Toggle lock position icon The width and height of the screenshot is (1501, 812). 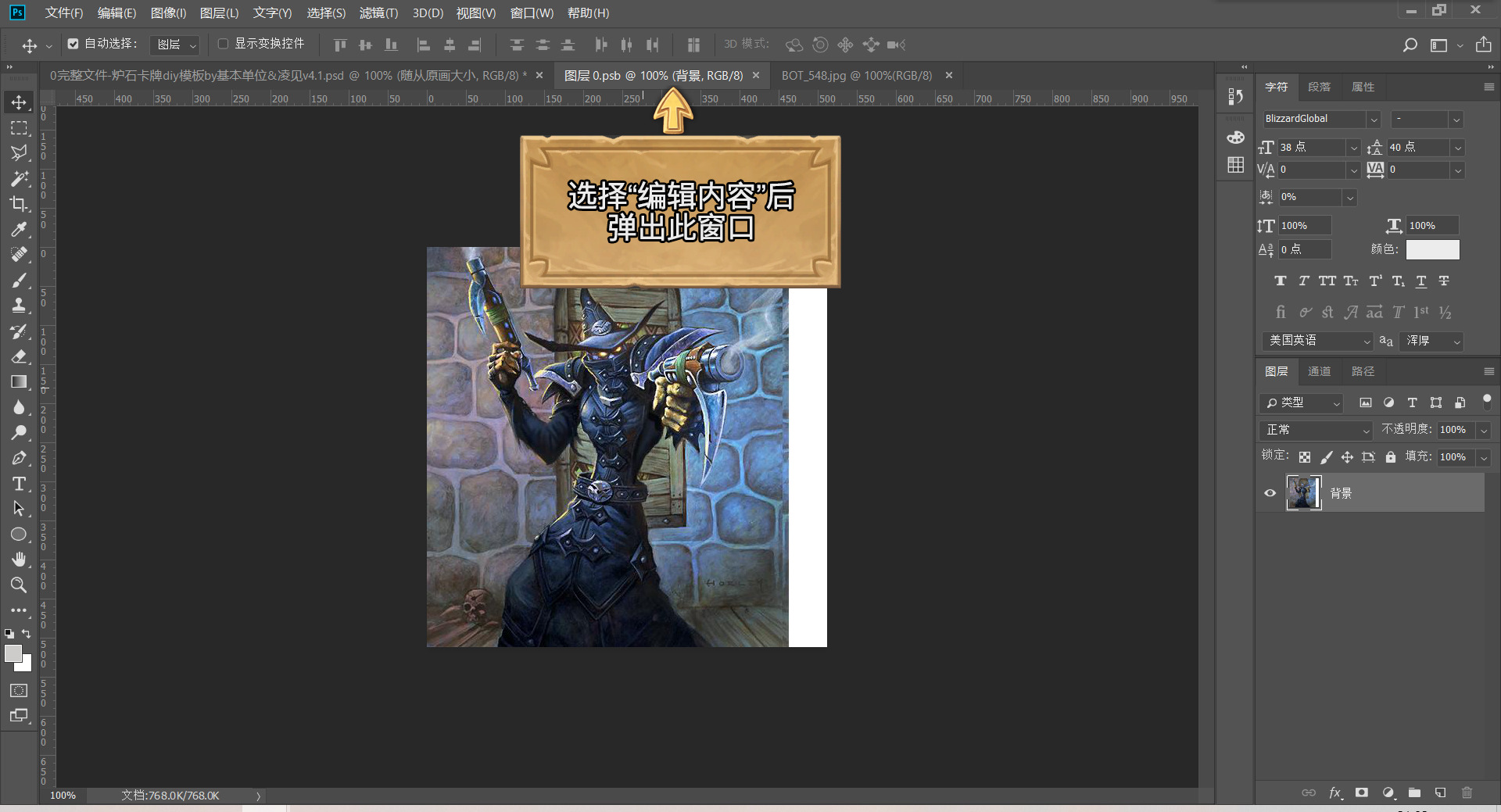click(x=1347, y=457)
